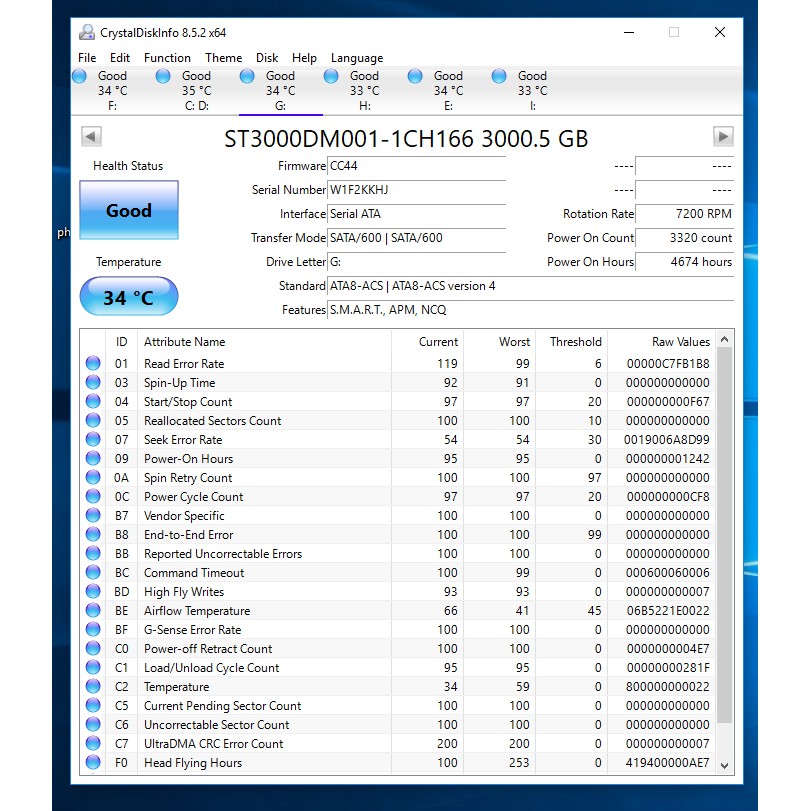Click status orb for Airflow Temperature

tap(93, 611)
